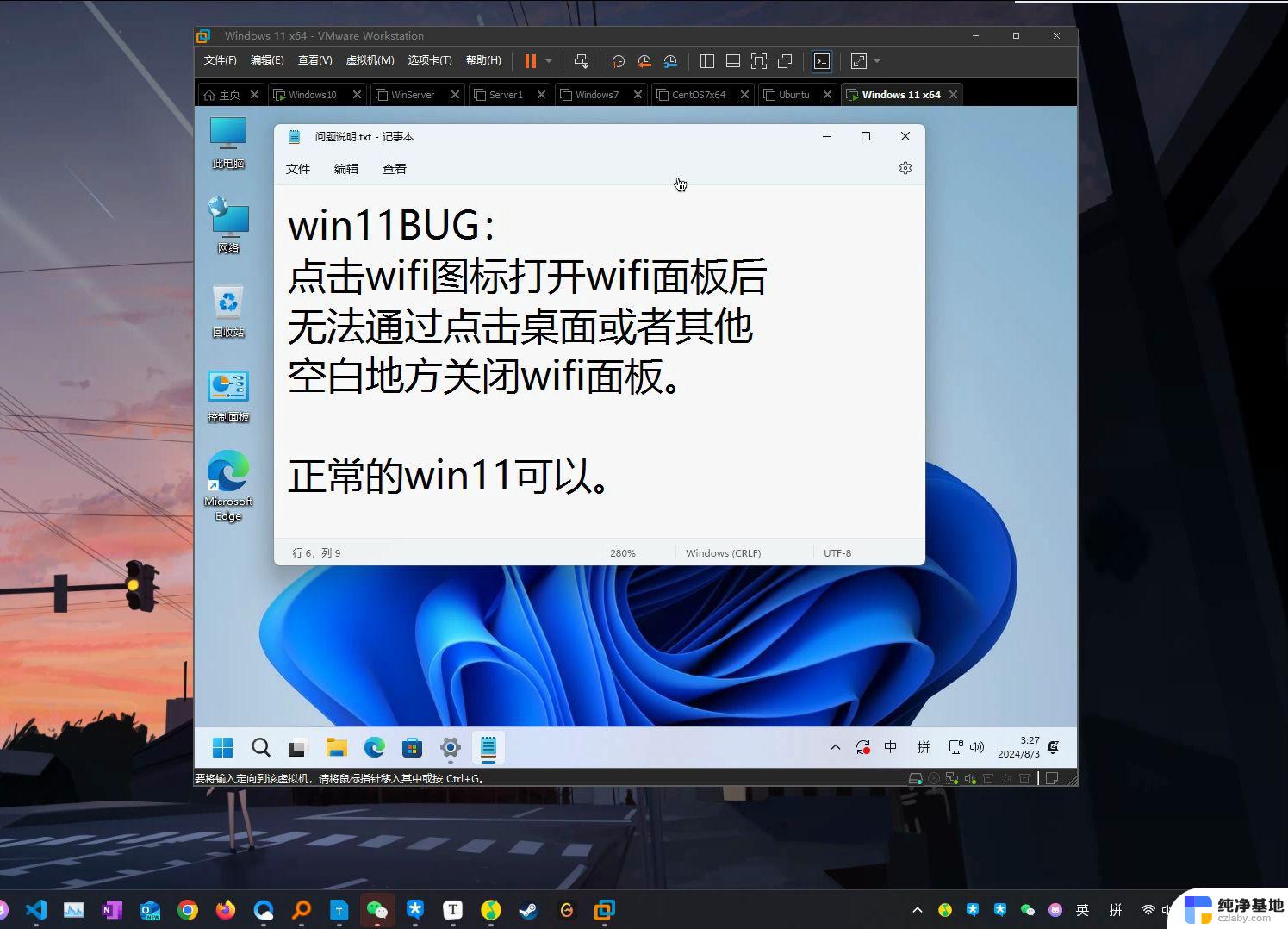Screen dimensions: 1288x929
Task: Expand the stretch guest dropdown arrow
Action: (877, 61)
